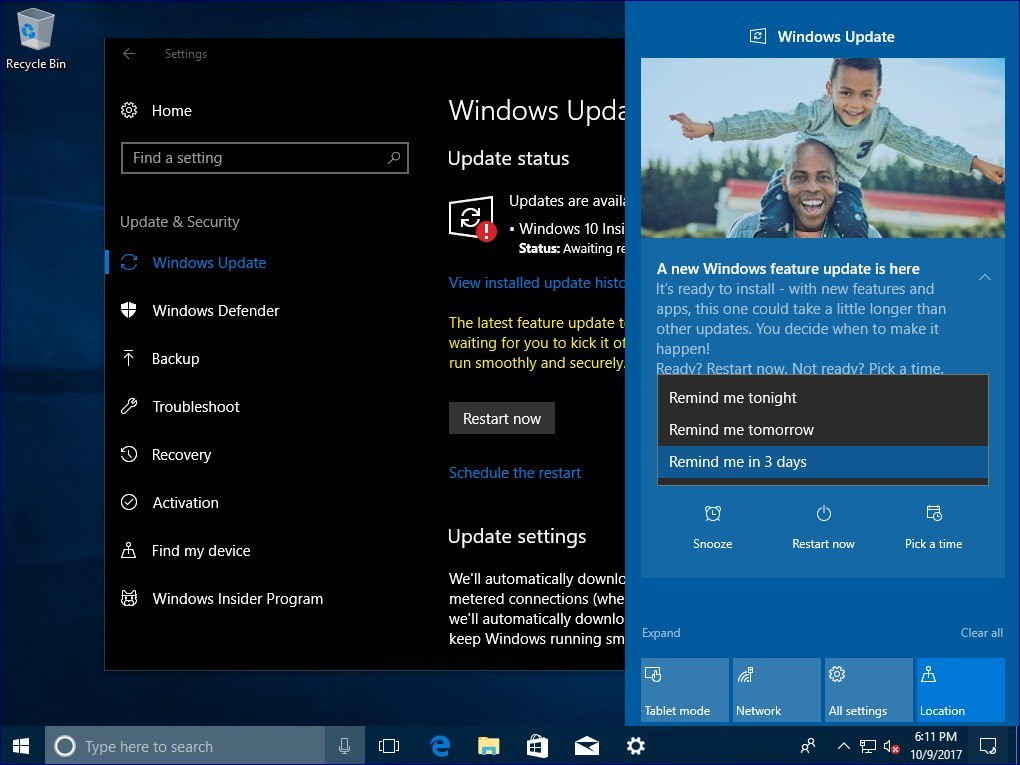Open Windows Insider Program page
The height and width of the screenshot is (765, 1020).
pyautogui.click(x=237, y=598)
